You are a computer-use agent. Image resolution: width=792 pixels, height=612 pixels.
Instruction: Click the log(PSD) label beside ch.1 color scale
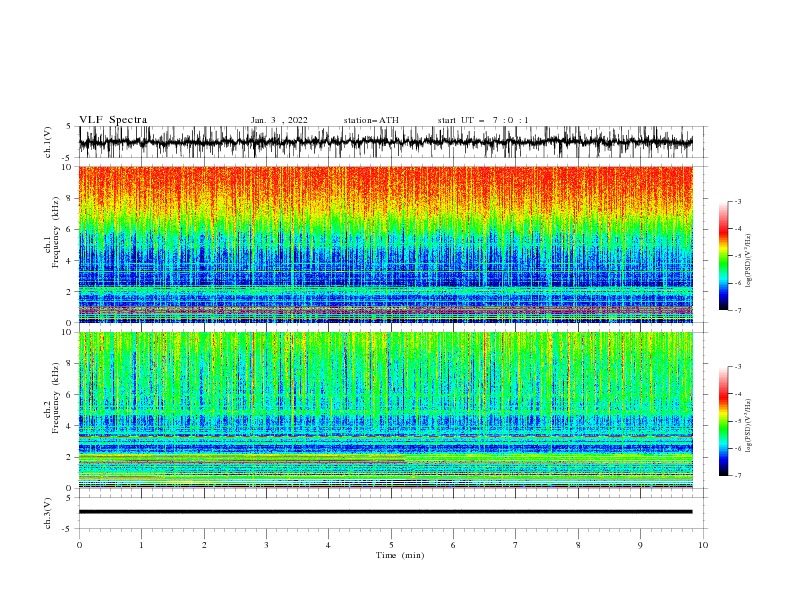748,261
